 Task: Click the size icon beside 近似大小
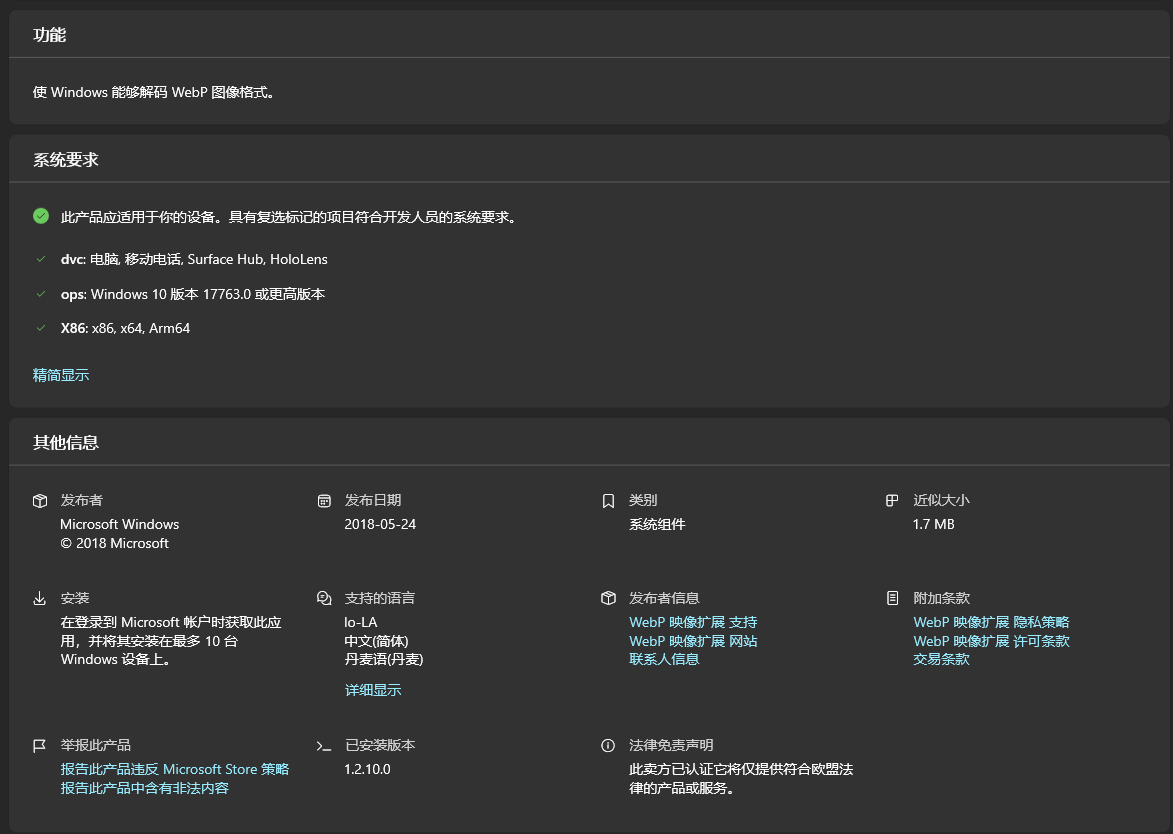pos(892,500)
